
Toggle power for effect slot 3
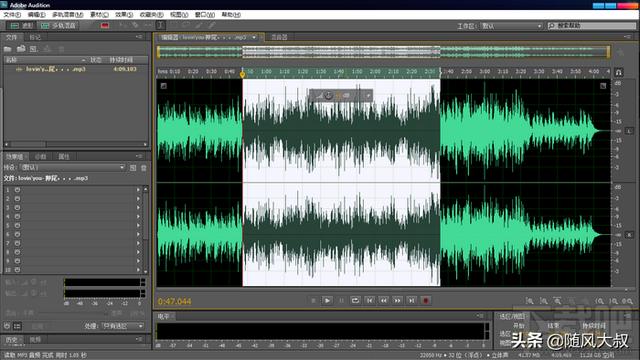click(x=17, y=208)
